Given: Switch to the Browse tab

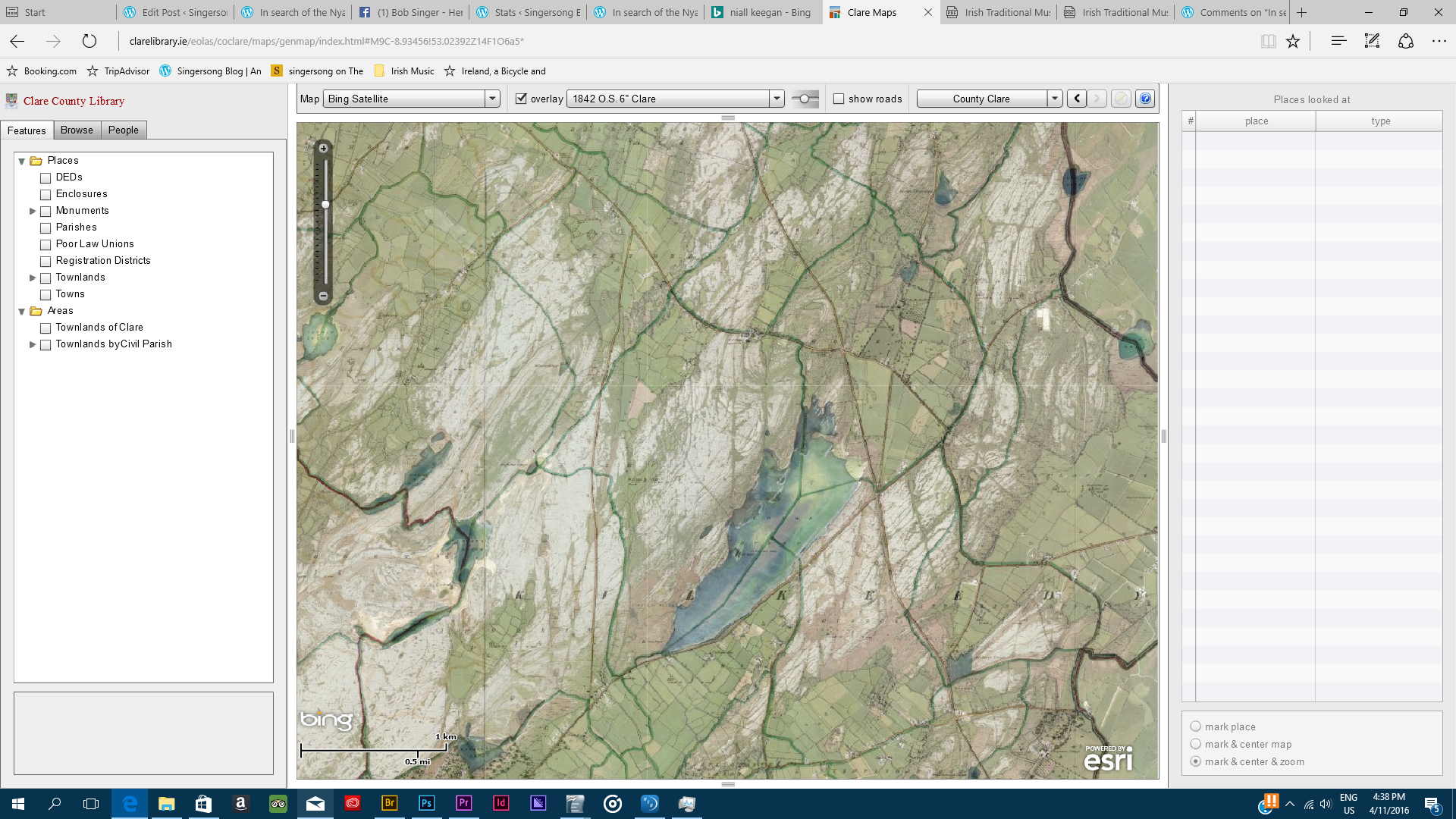Looking at the screenshot, I should tap(77, 130).
